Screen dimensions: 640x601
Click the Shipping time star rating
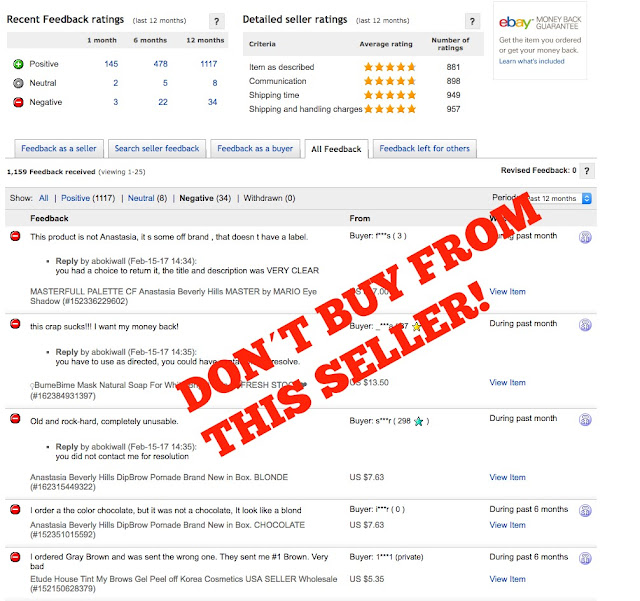(390, 95)
